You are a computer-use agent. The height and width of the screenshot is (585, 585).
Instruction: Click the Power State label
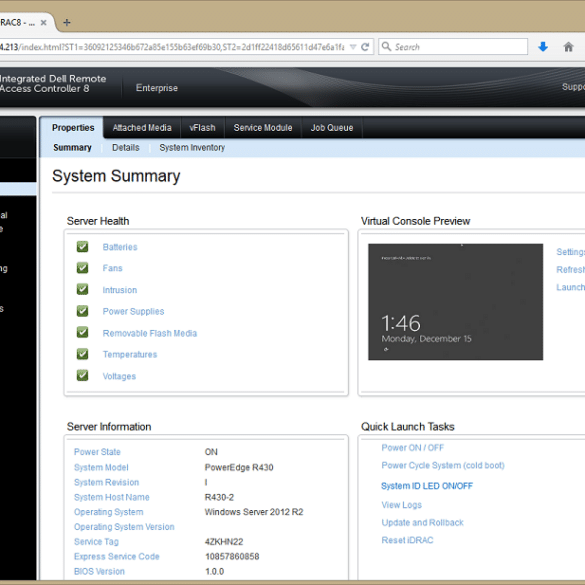[x=97, y=452]
